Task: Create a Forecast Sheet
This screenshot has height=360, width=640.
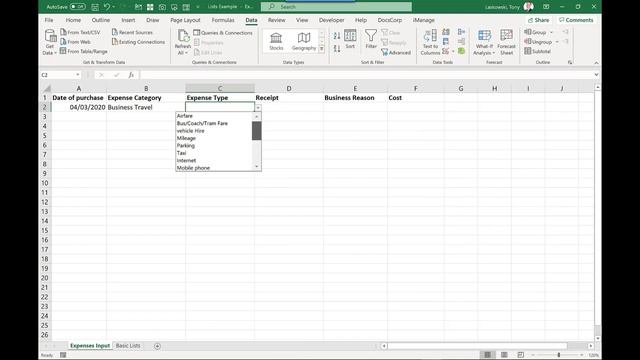Action: tap(507, 42)
